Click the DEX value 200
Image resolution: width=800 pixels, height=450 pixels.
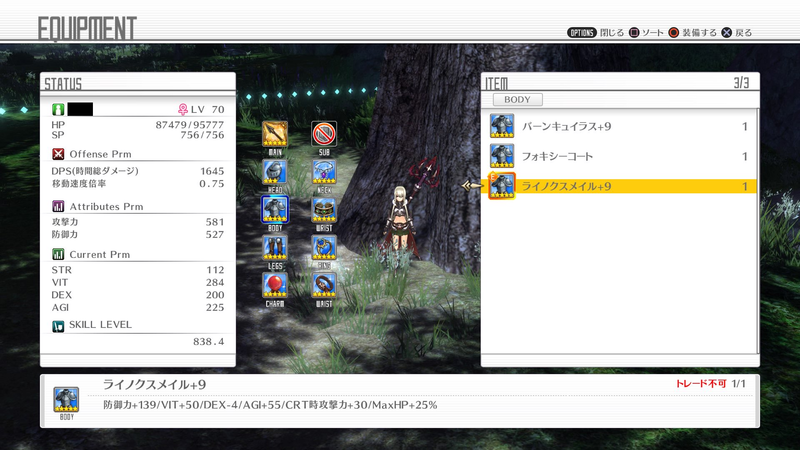click(x=215, y=295)
